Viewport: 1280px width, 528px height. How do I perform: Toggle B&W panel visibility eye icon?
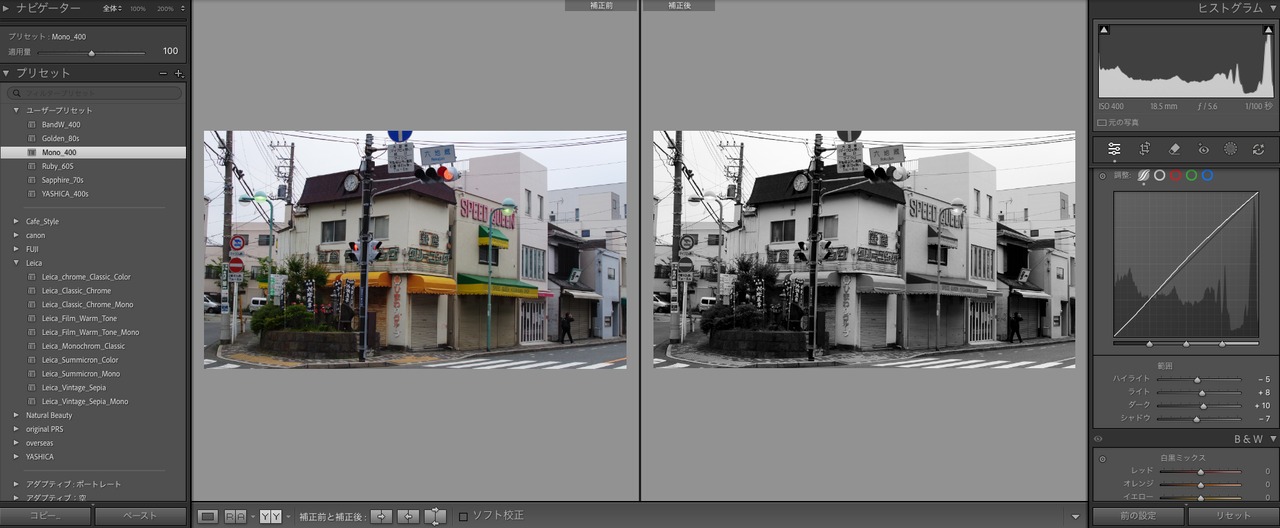1098,439
